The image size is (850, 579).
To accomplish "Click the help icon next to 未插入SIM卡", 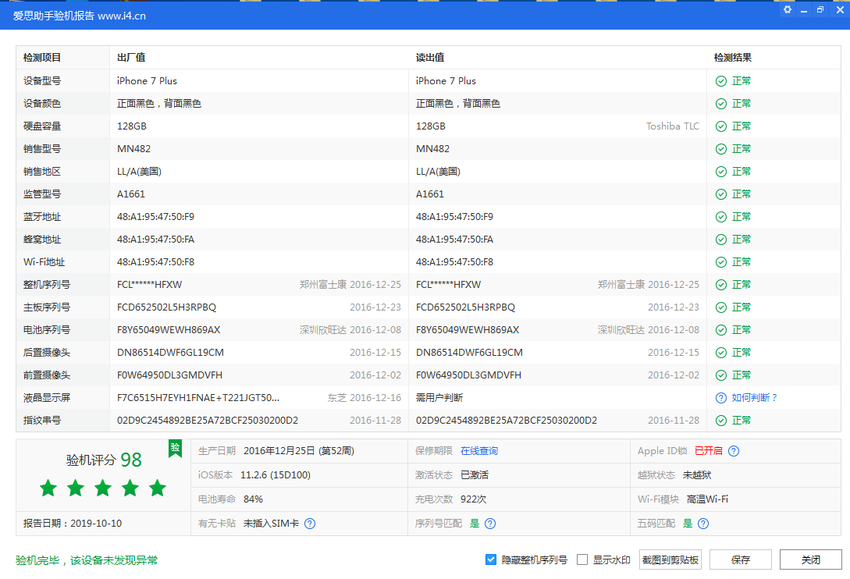I will pyautogui.click(x=310, y=524).
